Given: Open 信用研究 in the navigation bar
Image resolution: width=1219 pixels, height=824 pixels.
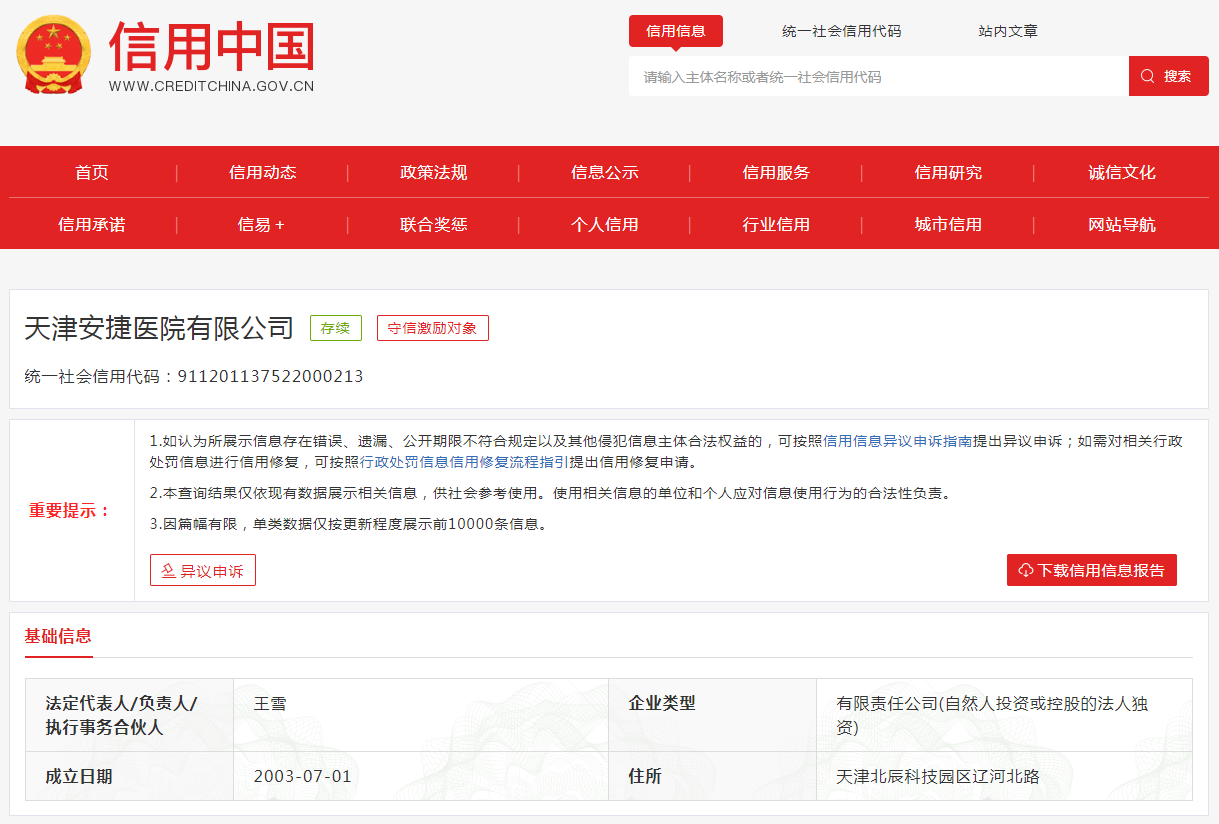Looking at the screenshot, I should pos(948,172).
